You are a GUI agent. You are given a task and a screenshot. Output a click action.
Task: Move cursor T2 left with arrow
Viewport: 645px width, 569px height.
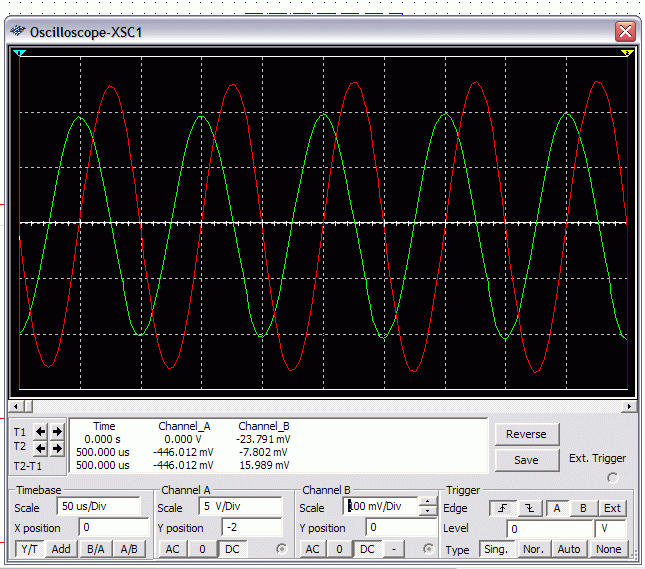tap(41, 449)
